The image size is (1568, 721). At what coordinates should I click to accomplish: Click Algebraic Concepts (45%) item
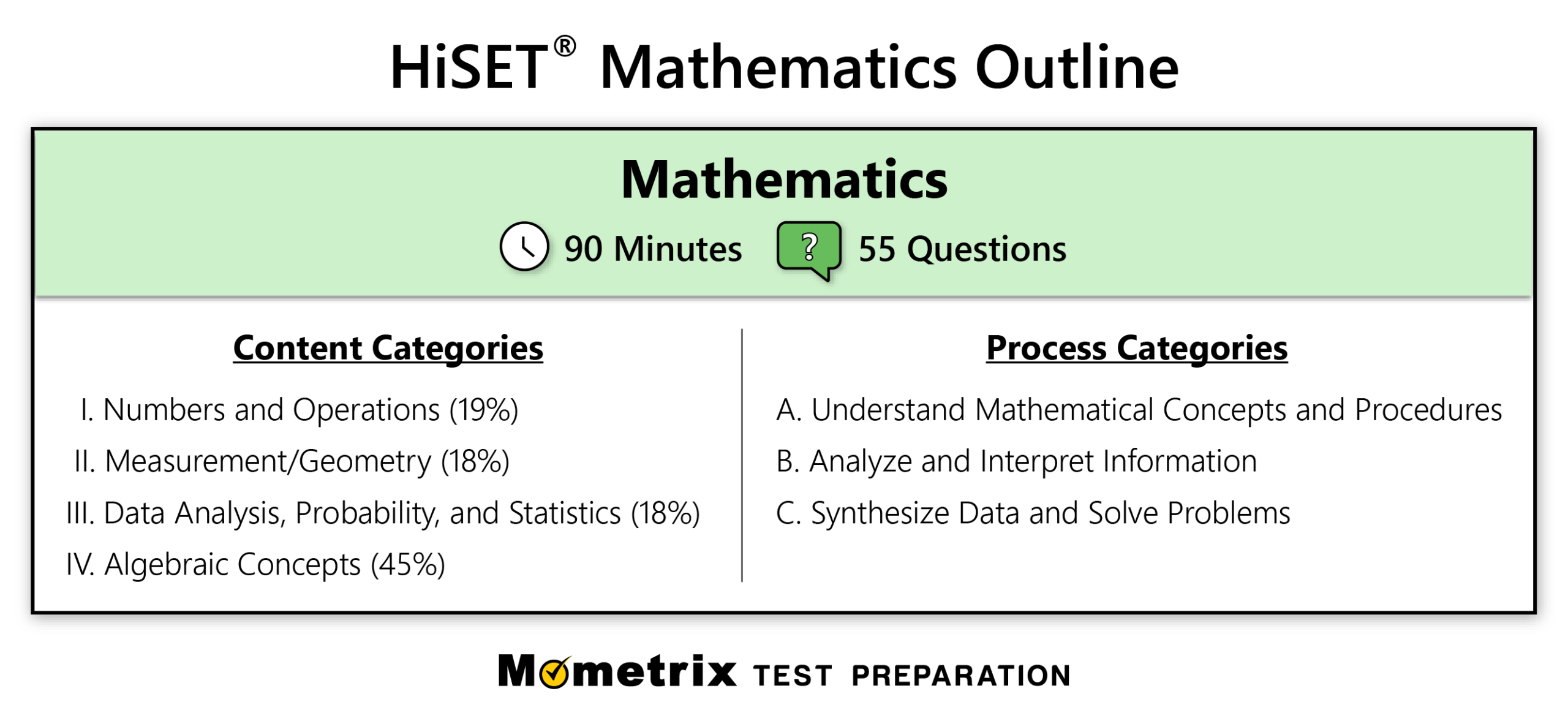[x=255, y=564]
